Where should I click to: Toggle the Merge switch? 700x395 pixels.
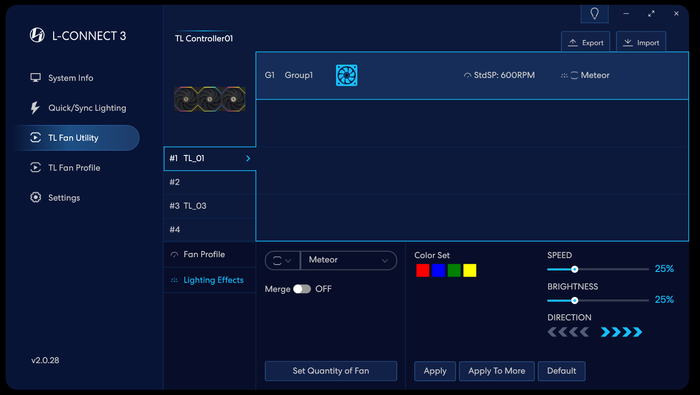302,289
